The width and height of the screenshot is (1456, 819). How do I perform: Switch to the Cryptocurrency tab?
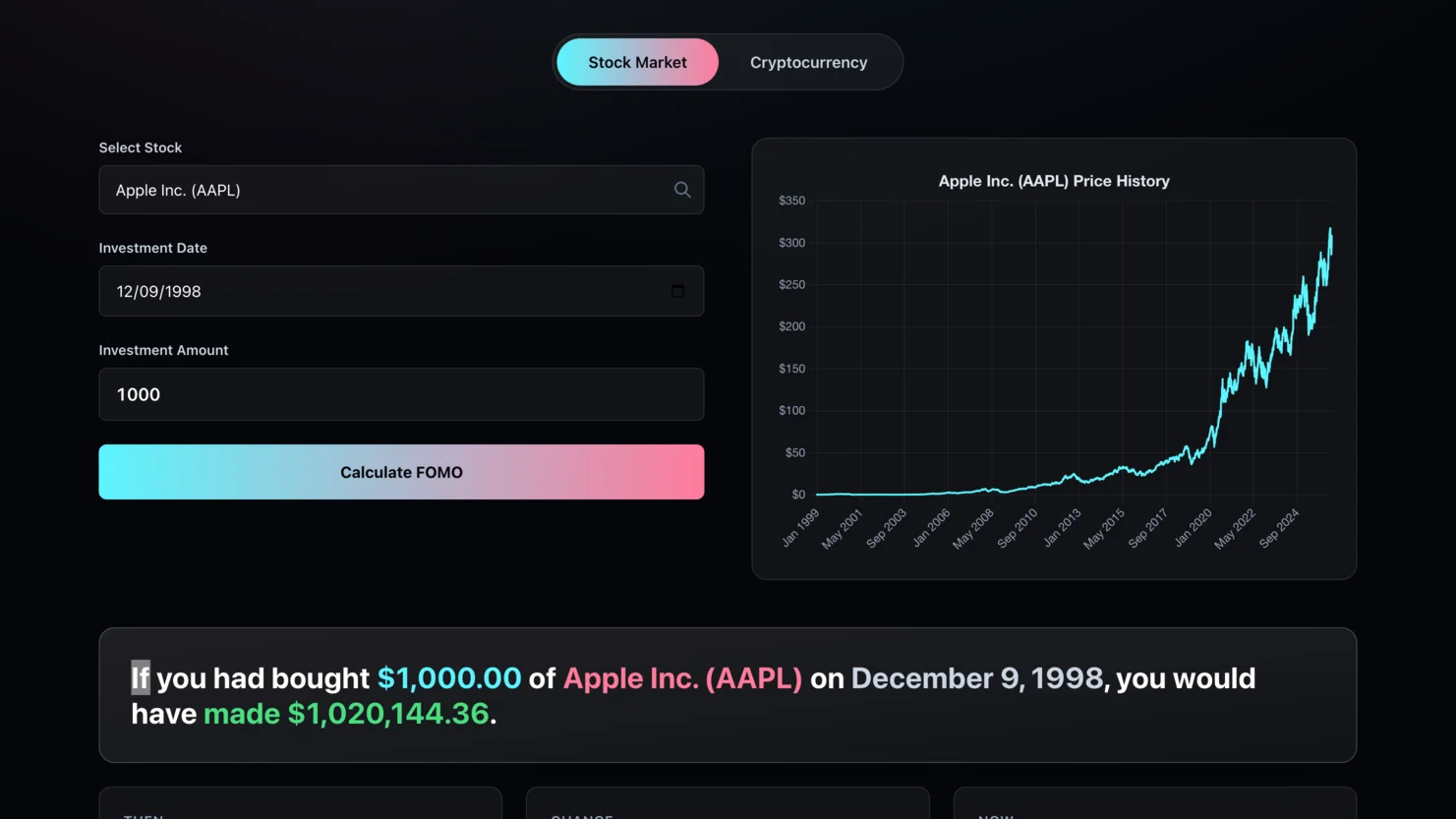click(x=808, y=62)
